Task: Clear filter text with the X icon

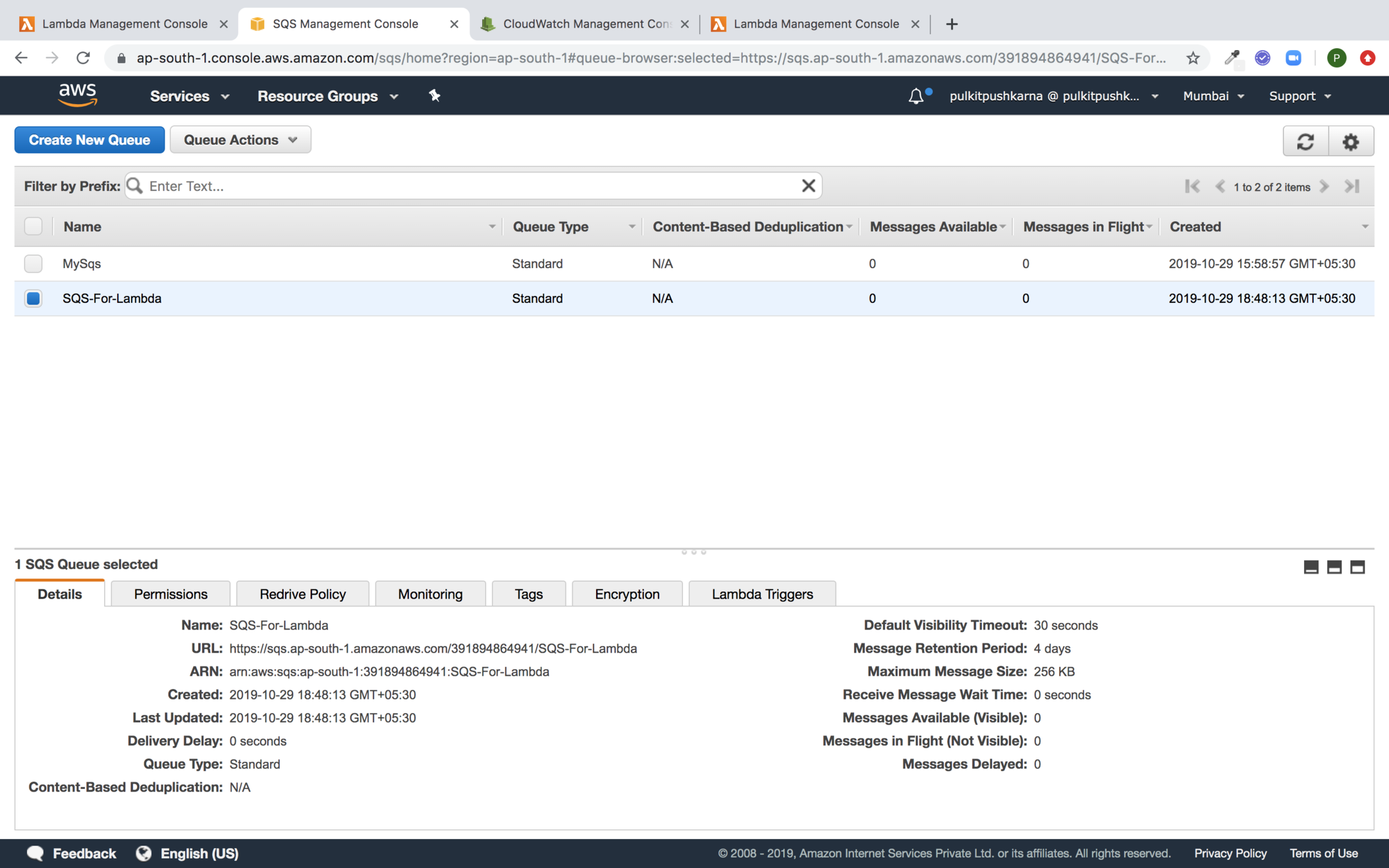Action: coord(808,186)
